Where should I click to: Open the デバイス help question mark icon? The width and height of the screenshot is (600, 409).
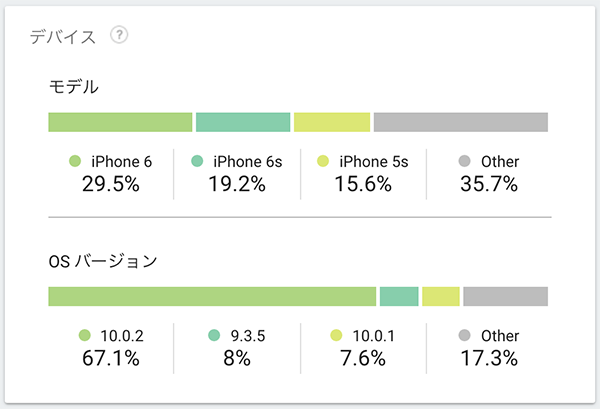[x=119, y=35]
